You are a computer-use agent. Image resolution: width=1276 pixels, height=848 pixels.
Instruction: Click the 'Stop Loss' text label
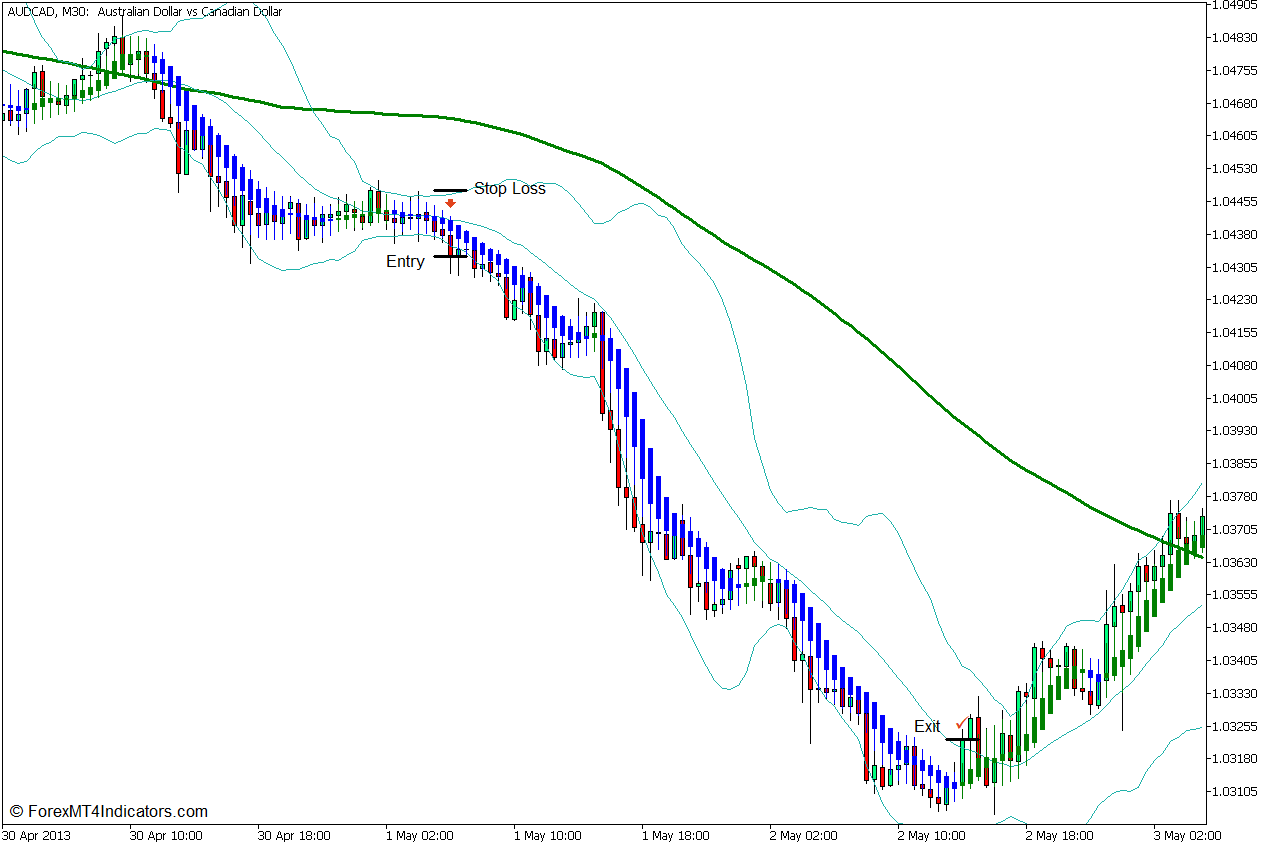[x=511, y=187]
